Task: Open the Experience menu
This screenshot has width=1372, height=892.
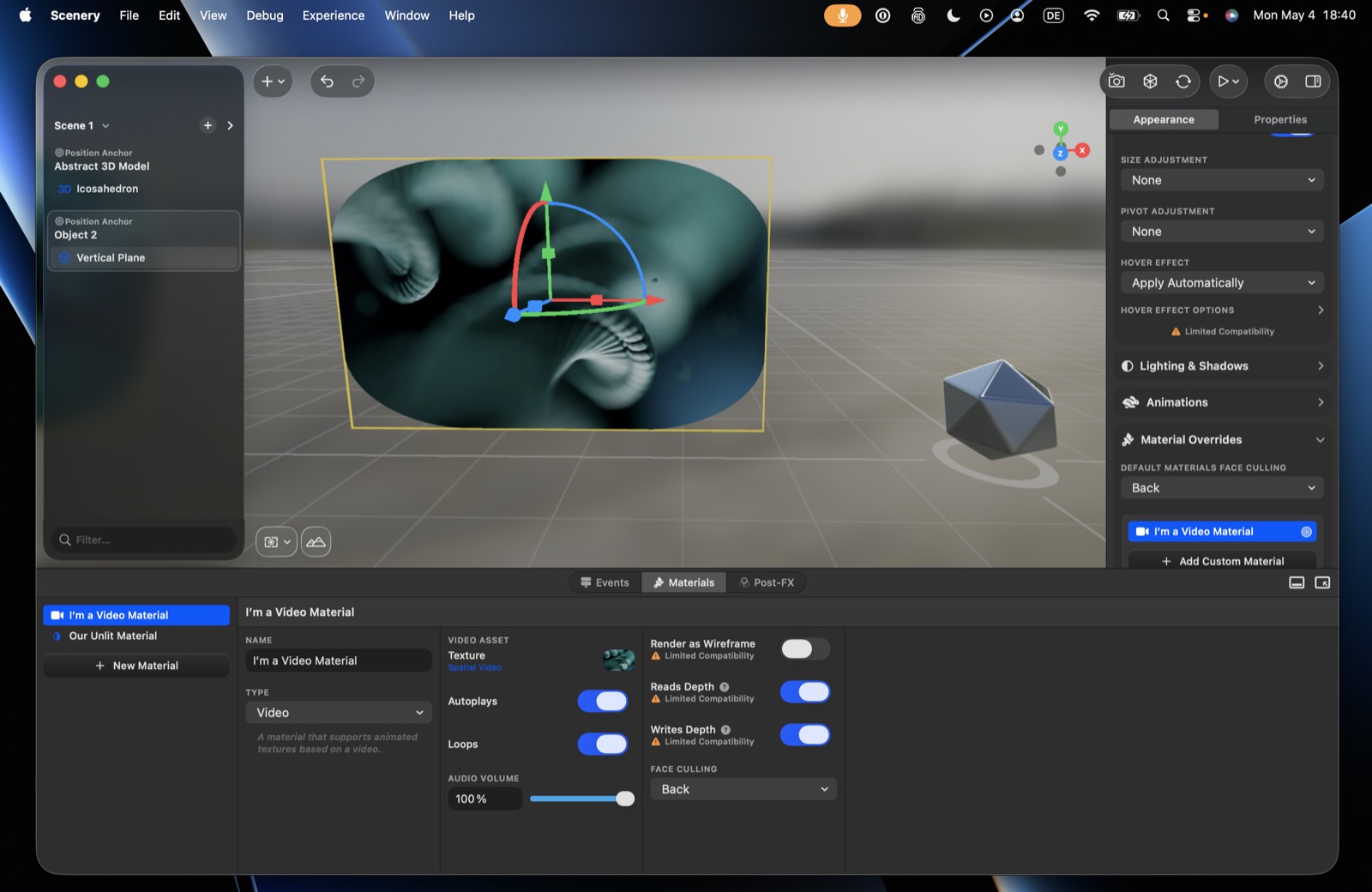Action: click(x=334, y=15)
